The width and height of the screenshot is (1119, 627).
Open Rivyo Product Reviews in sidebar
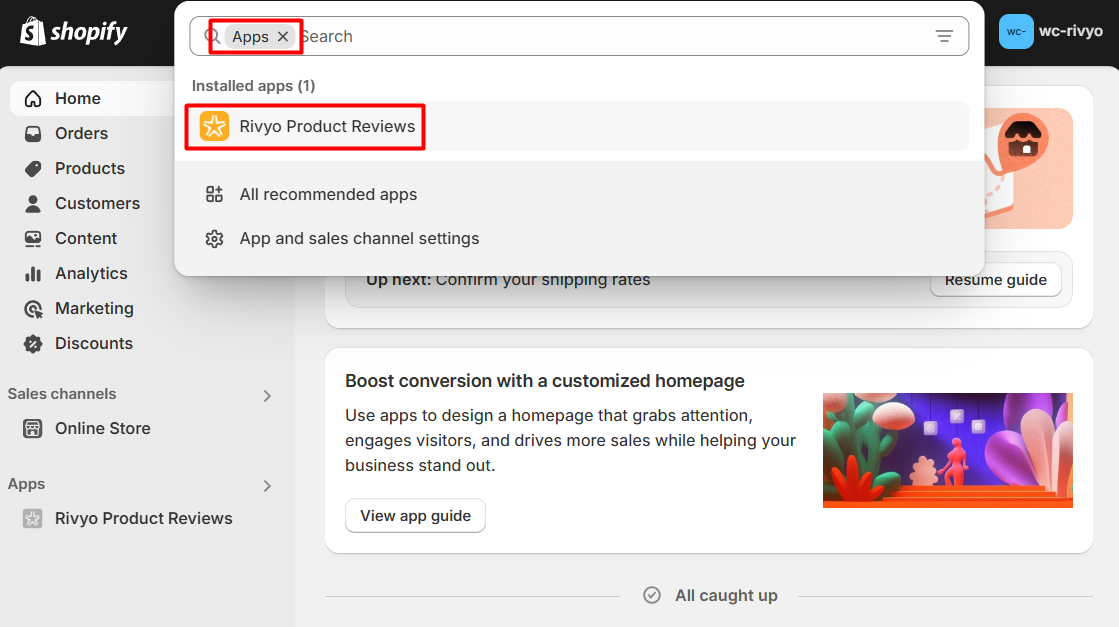[143, 519]
